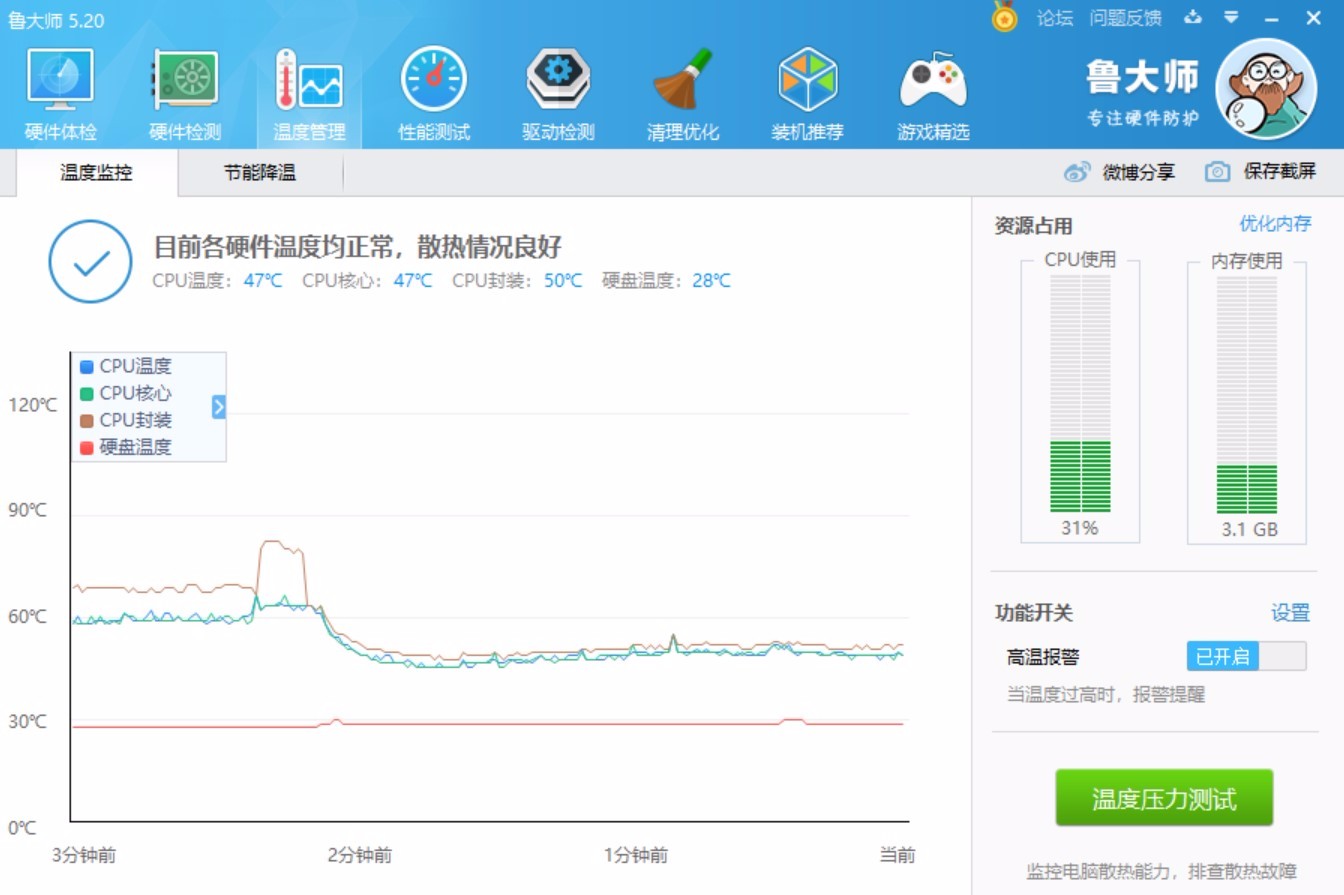Click the Weibo share icon
This screenshot has width=1344, height=895.
point(1077,172)
